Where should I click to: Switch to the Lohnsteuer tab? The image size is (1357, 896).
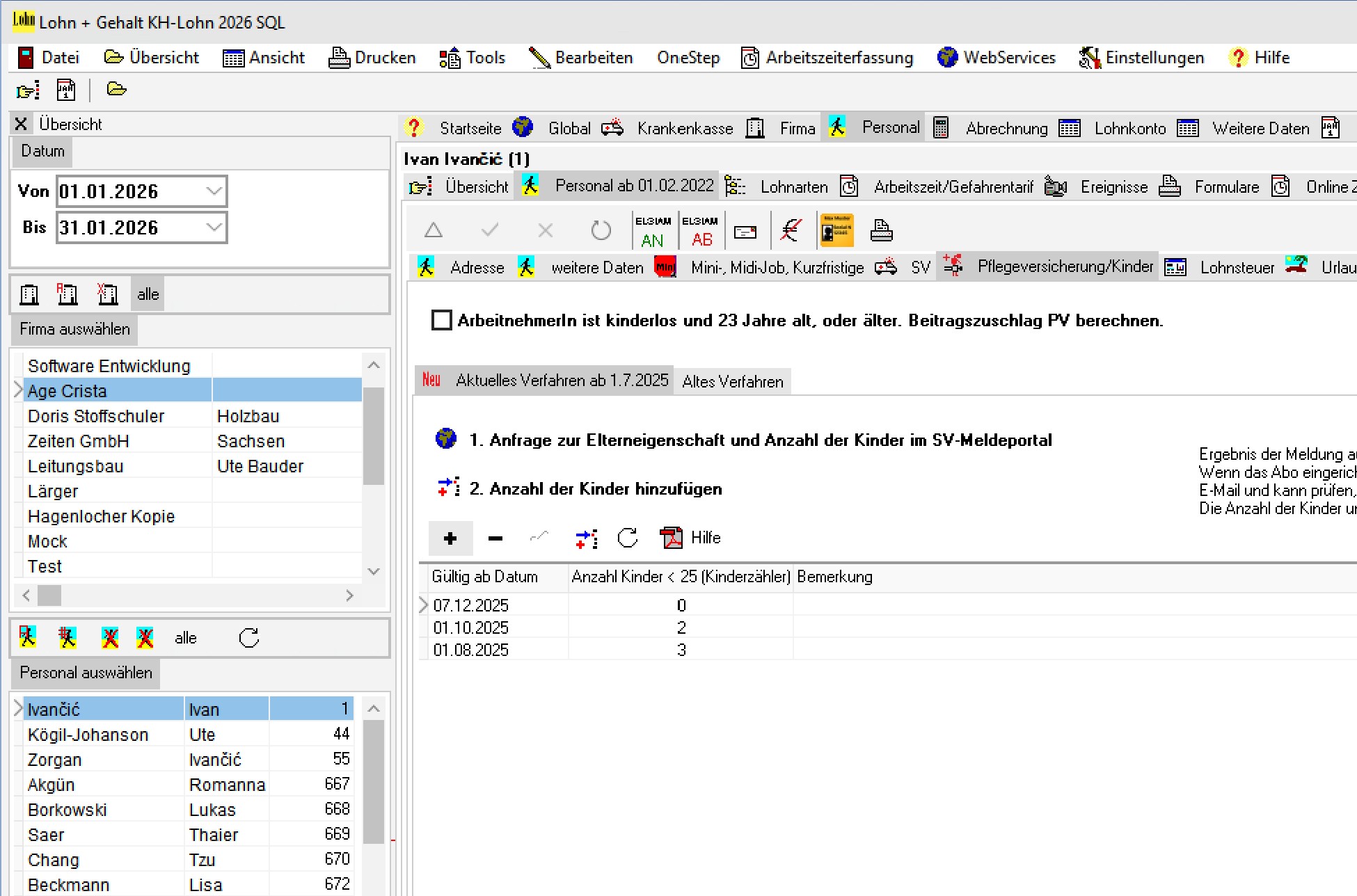(x=1237, y=268)
